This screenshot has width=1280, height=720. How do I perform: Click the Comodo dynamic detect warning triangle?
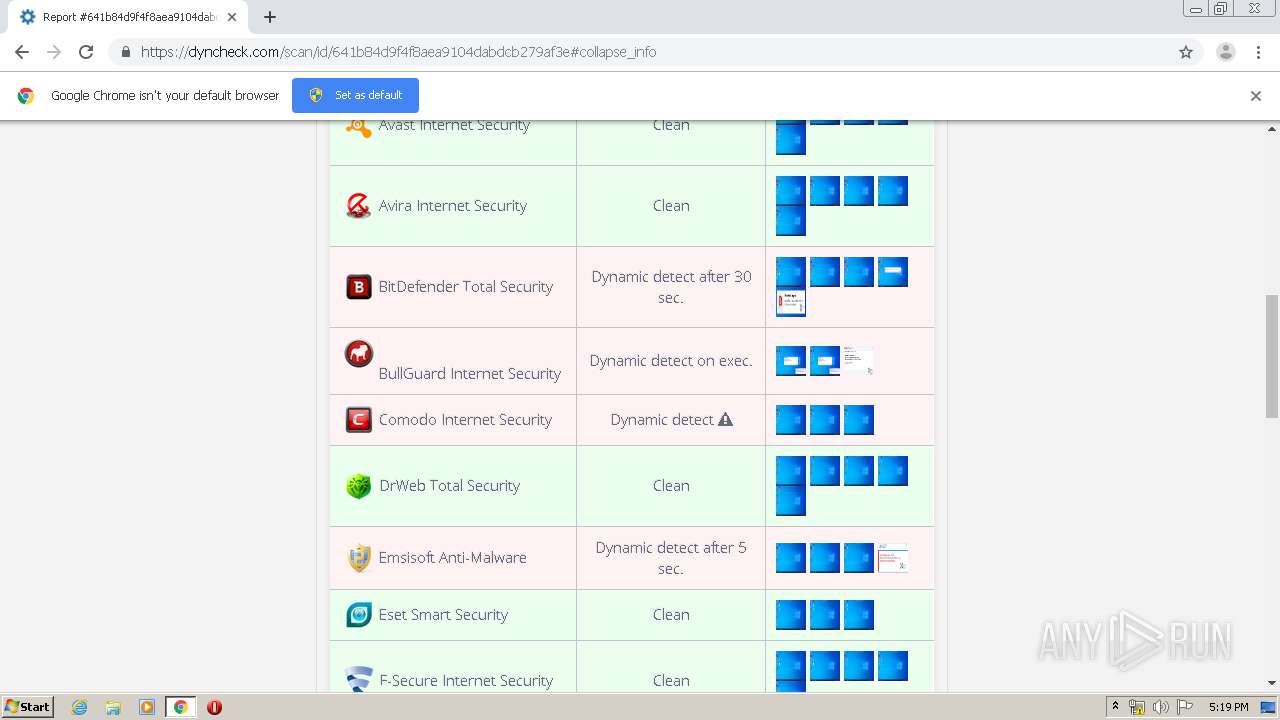click(x=726, y=420)
